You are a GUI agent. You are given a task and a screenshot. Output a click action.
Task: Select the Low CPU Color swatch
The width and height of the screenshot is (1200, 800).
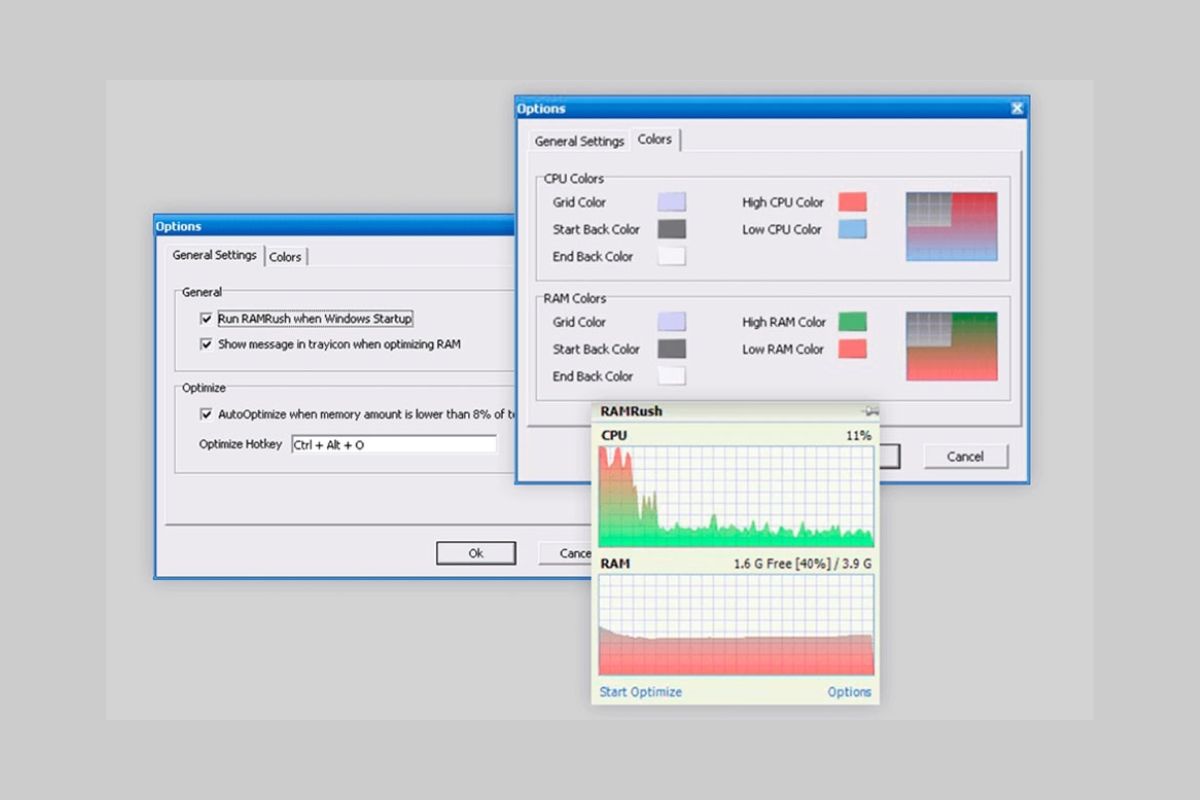point(852,229)
